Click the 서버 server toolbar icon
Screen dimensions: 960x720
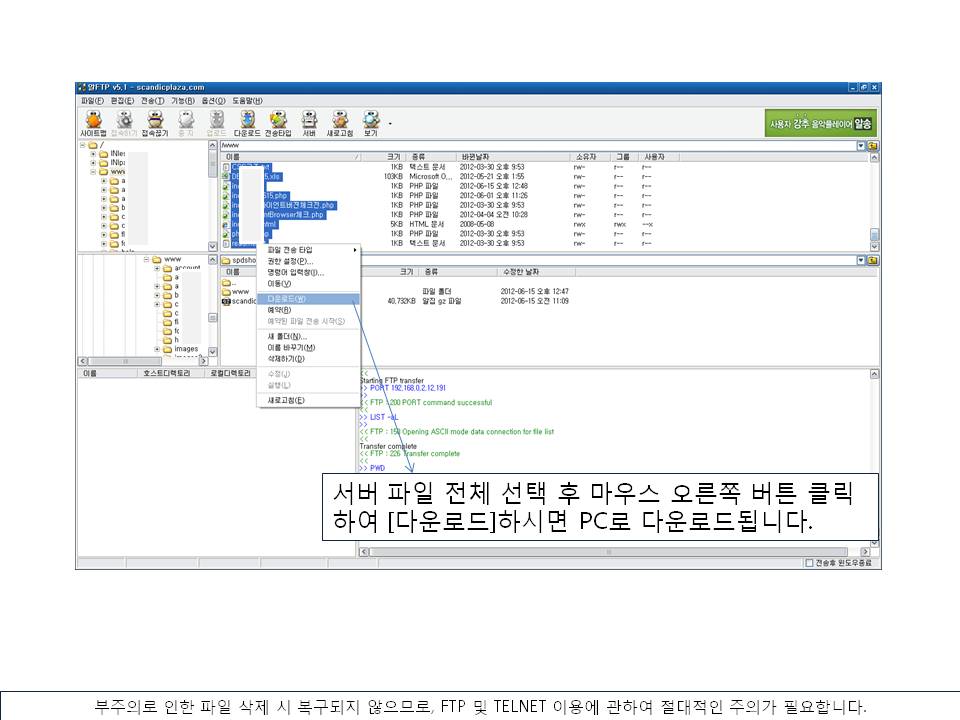(x=309, y=122)
